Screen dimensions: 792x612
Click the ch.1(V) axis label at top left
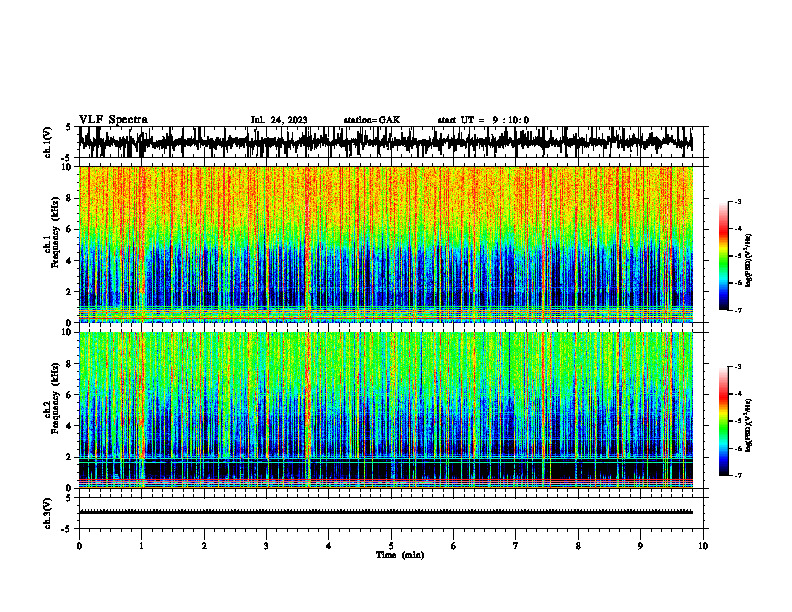[47, 142]
